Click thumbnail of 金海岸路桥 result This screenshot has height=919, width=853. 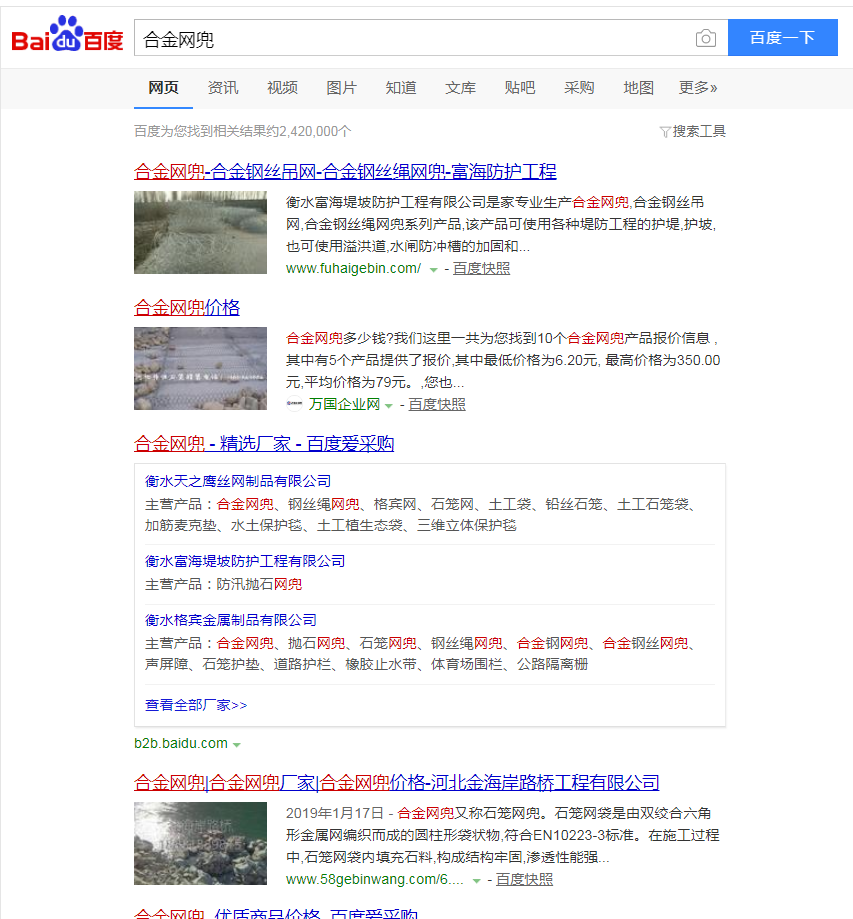pyautogui.click(x=200, y=843)
